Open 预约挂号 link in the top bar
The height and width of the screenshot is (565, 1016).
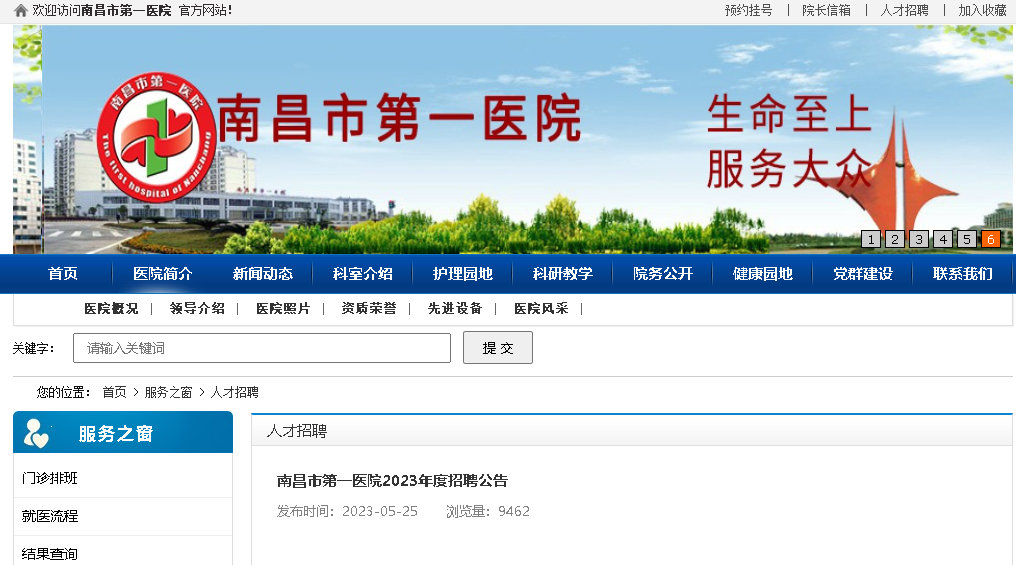coord(748,10)
